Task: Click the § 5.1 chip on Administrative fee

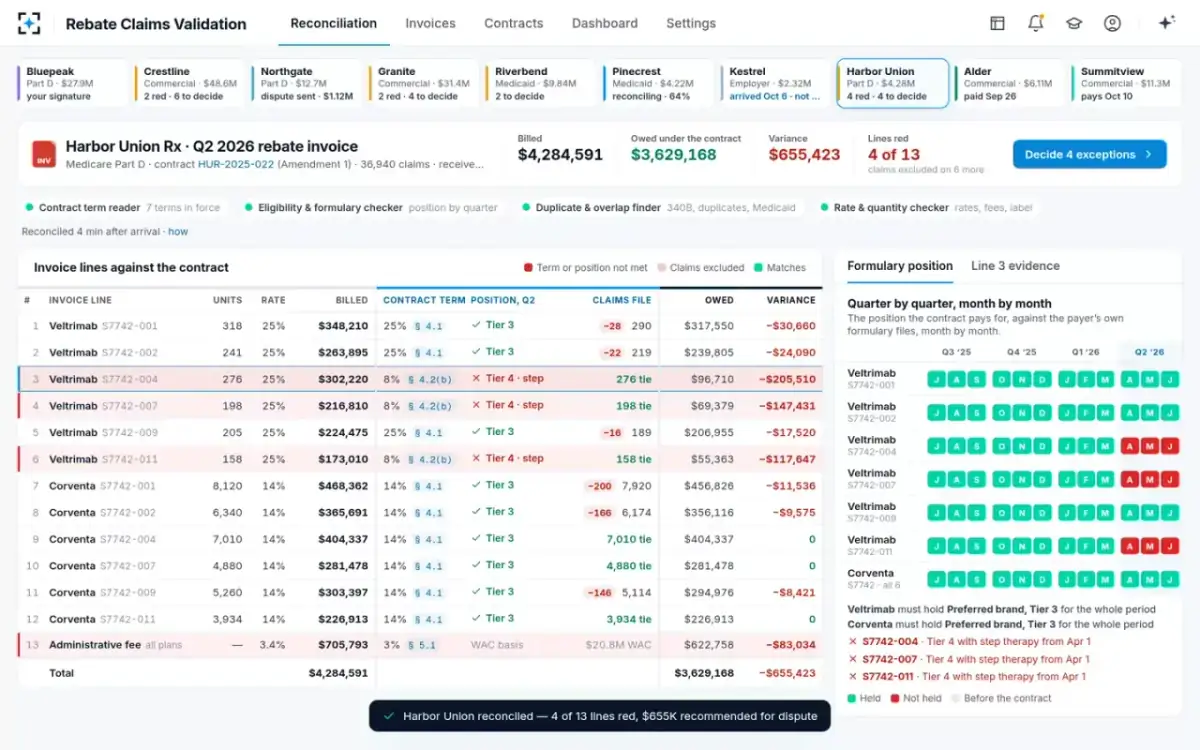Action: [422, 645]
